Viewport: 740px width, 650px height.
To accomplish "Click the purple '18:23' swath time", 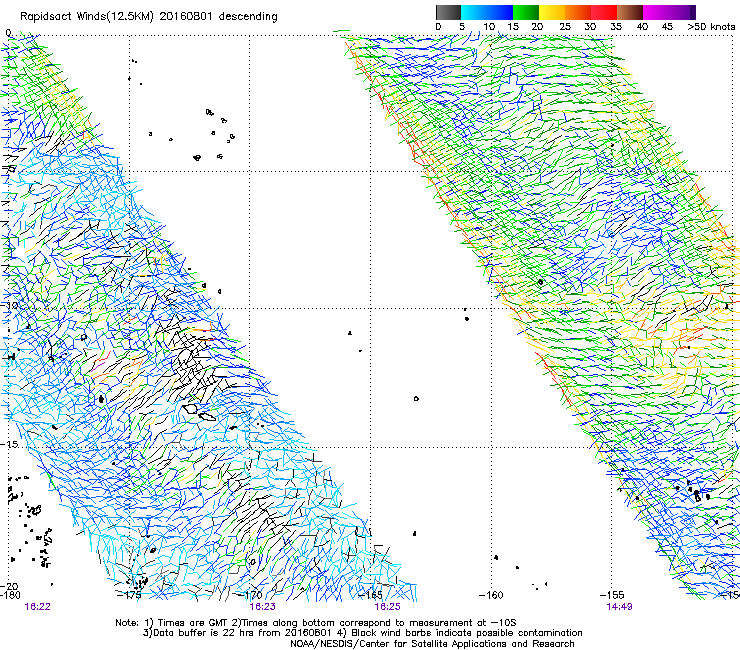I will tap(262, 607).
